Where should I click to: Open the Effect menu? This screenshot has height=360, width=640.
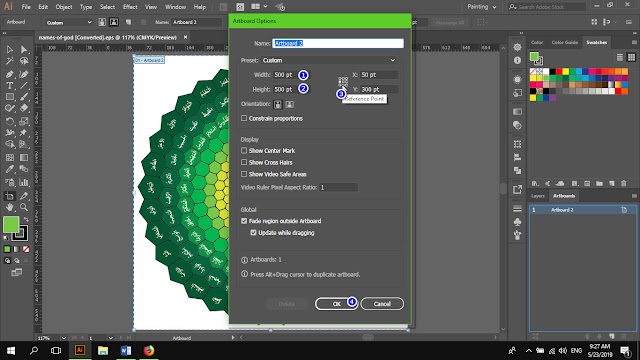coord(130,7)
